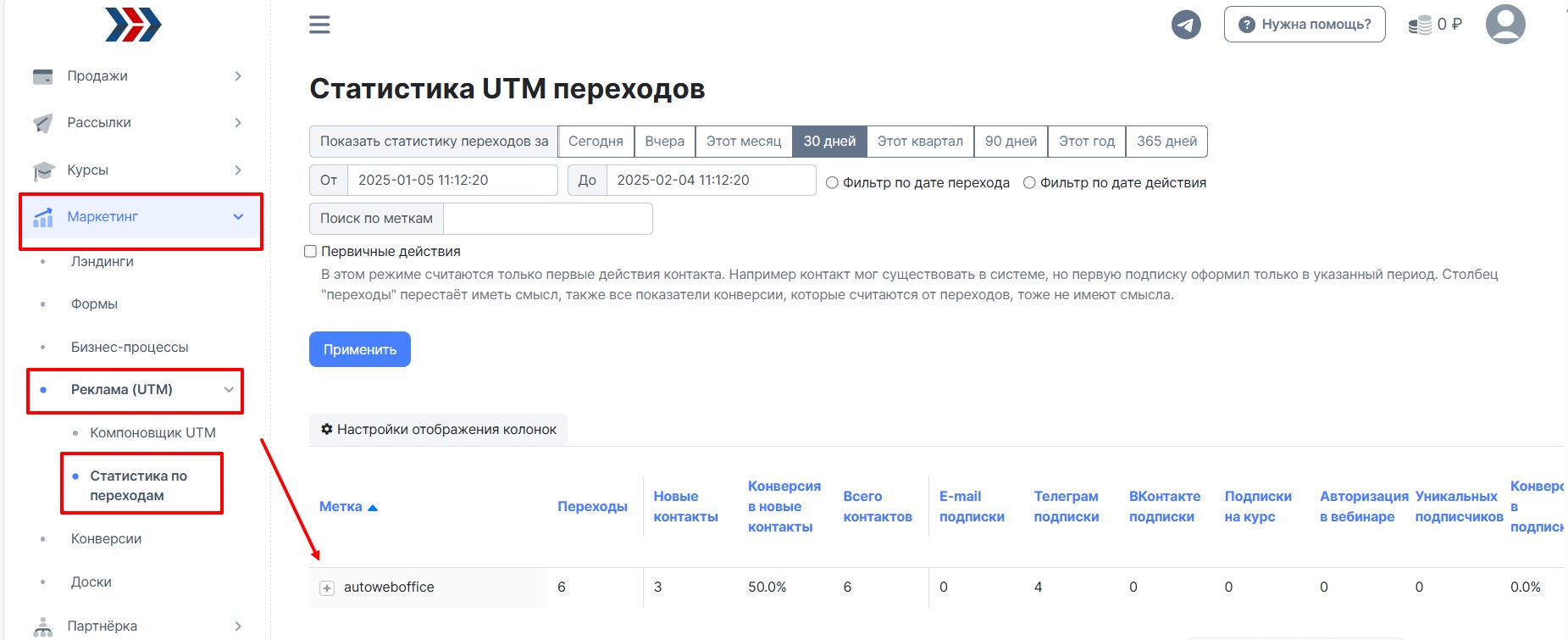This screenshot has width=1568, height=640.
Task: Select the 90 дней period tab
Action: (x=1011, y=142)
